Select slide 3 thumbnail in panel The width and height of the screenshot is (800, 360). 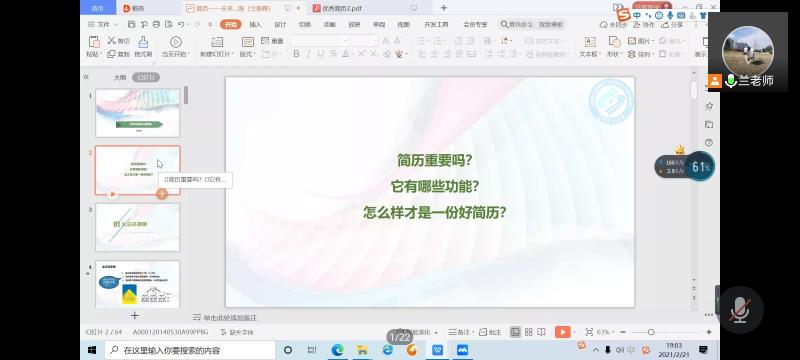pos(138,227)
